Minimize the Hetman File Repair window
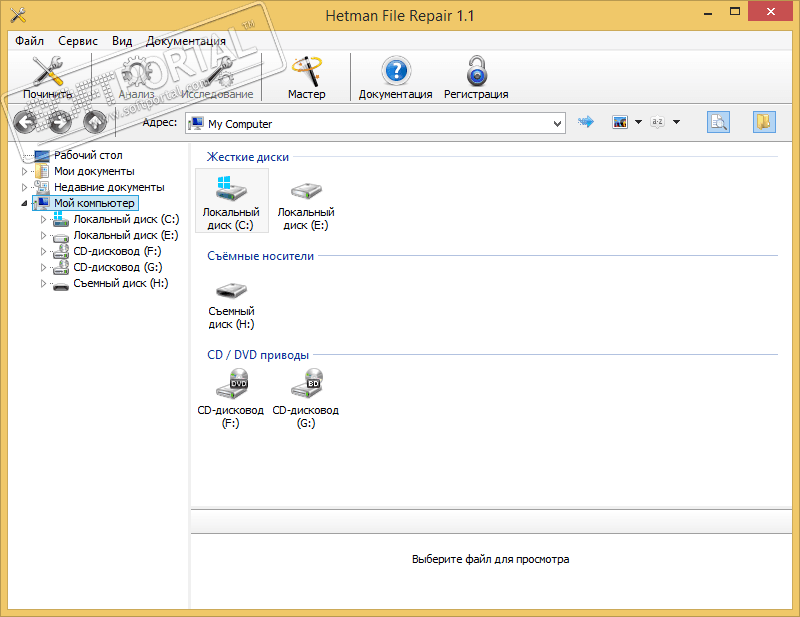 pos(708,12)
